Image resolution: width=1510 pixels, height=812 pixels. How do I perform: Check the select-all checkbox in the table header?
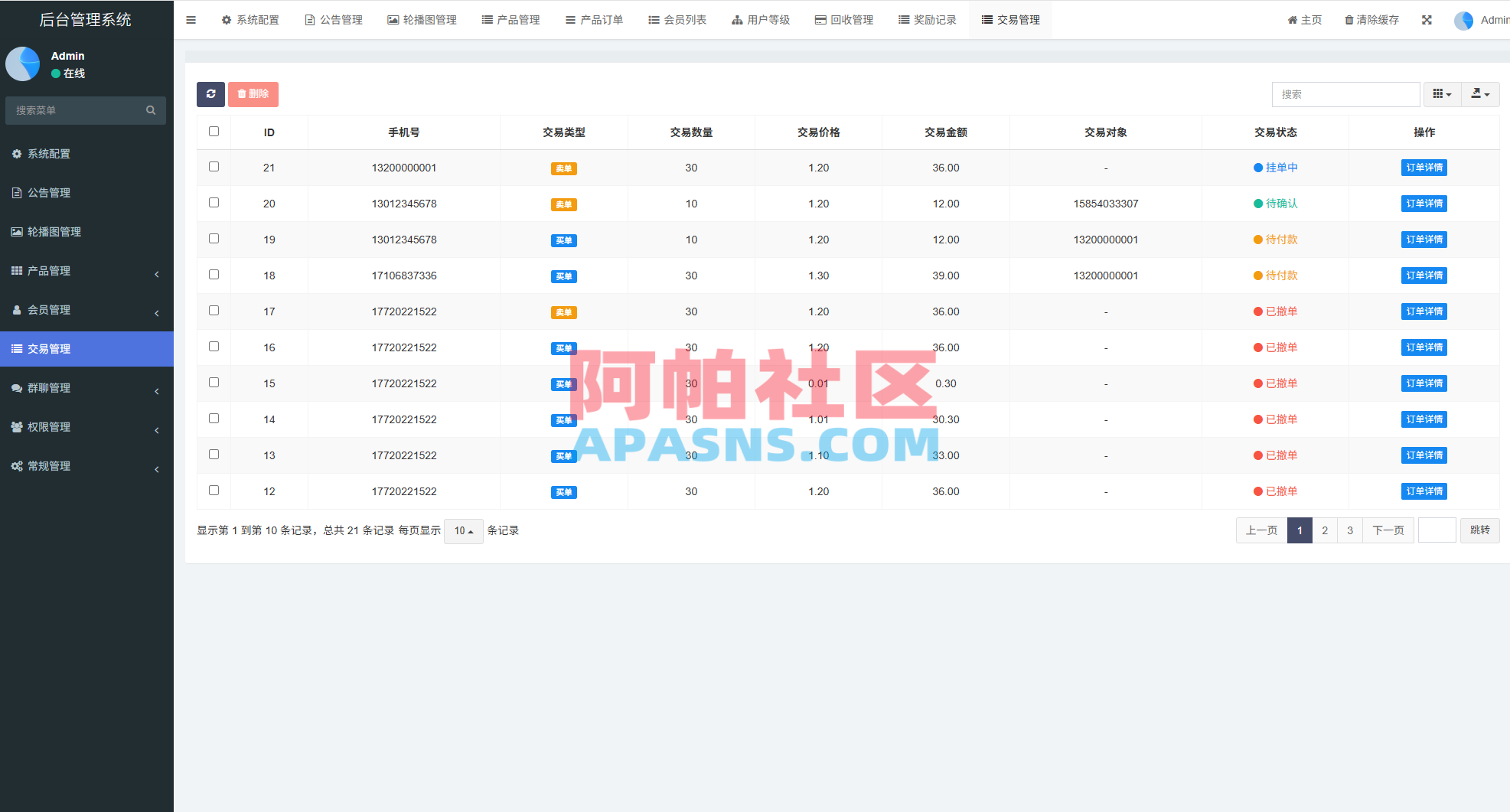[x=214, y=131]
